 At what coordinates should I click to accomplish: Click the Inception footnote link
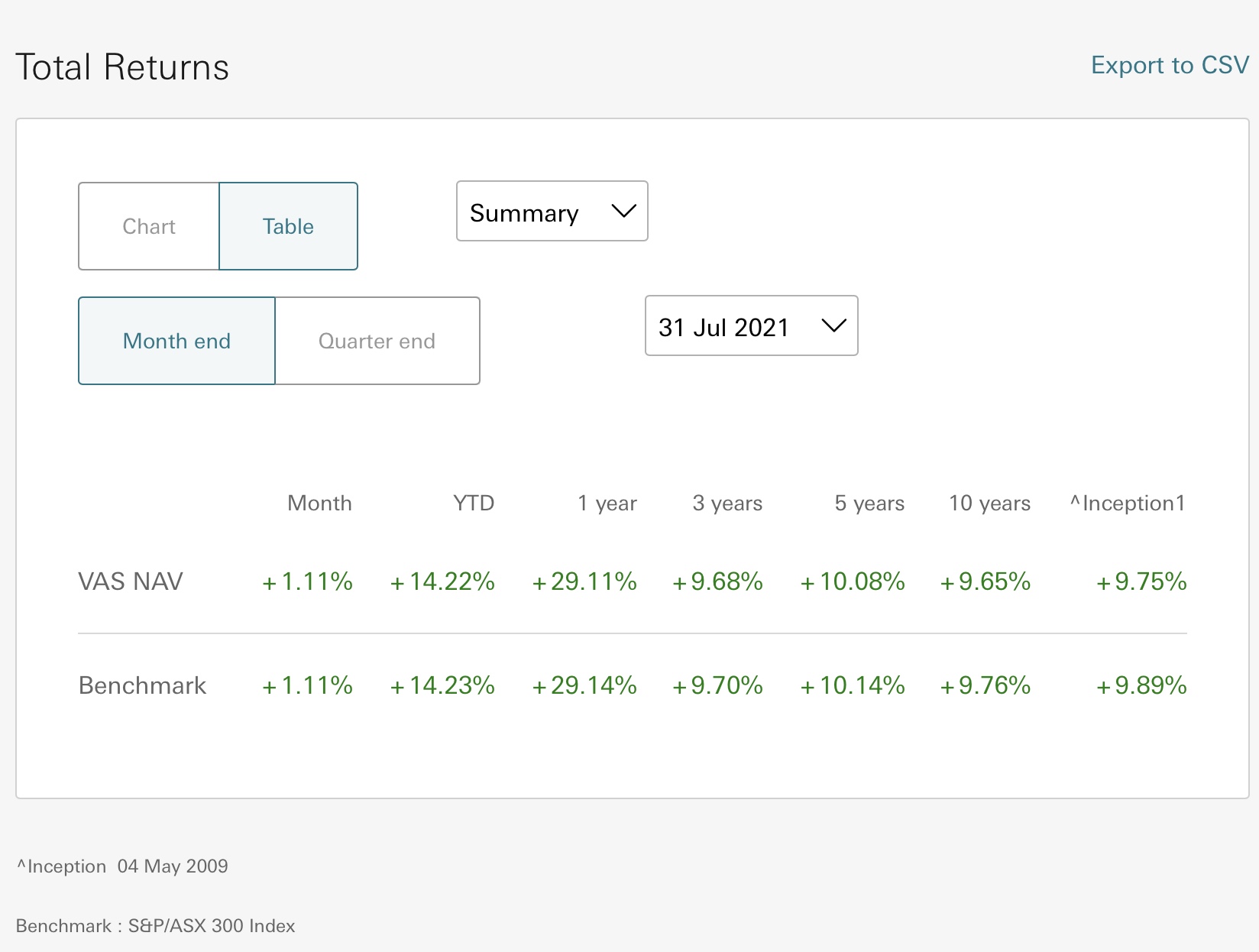click(122, 866)
